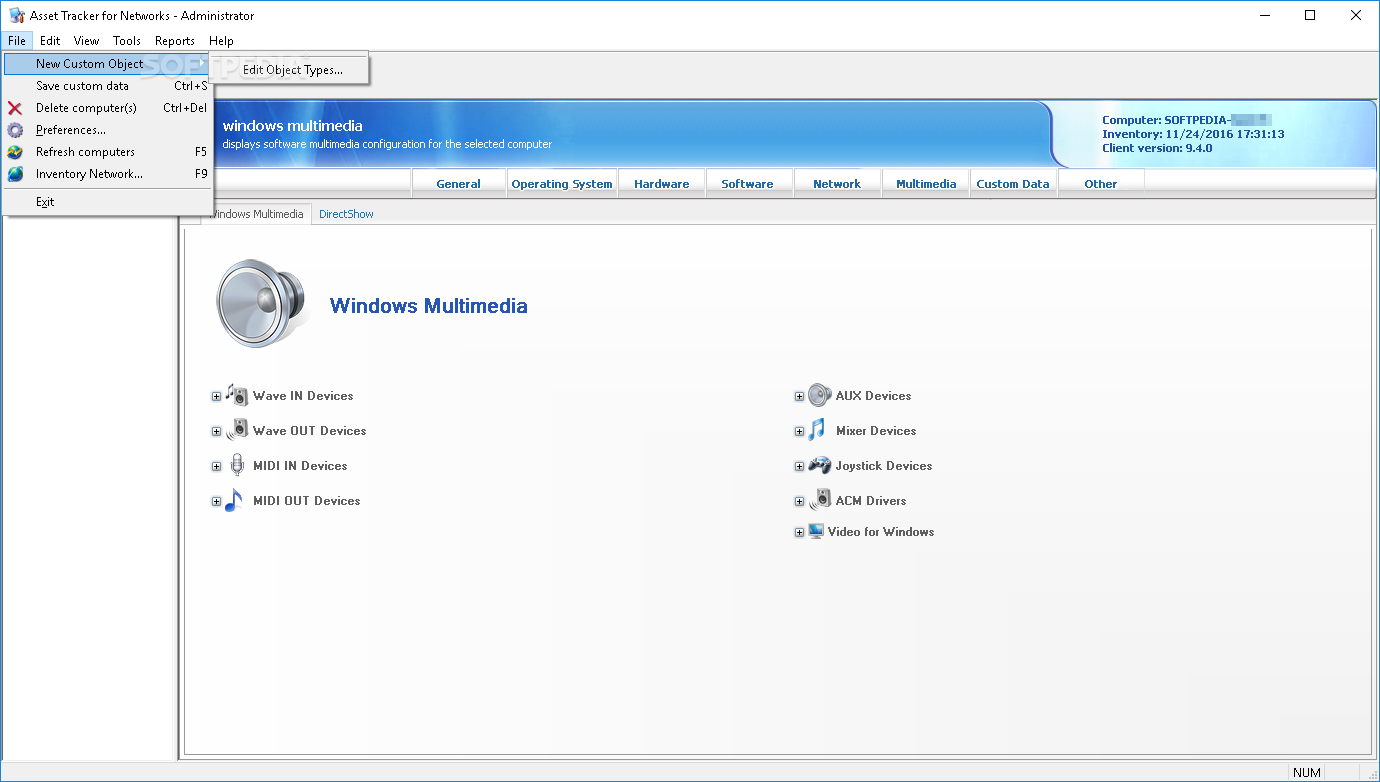1380x782 pixels.
Task: Open the DirectShow sub-tab
Action: (x=346, y=214)
